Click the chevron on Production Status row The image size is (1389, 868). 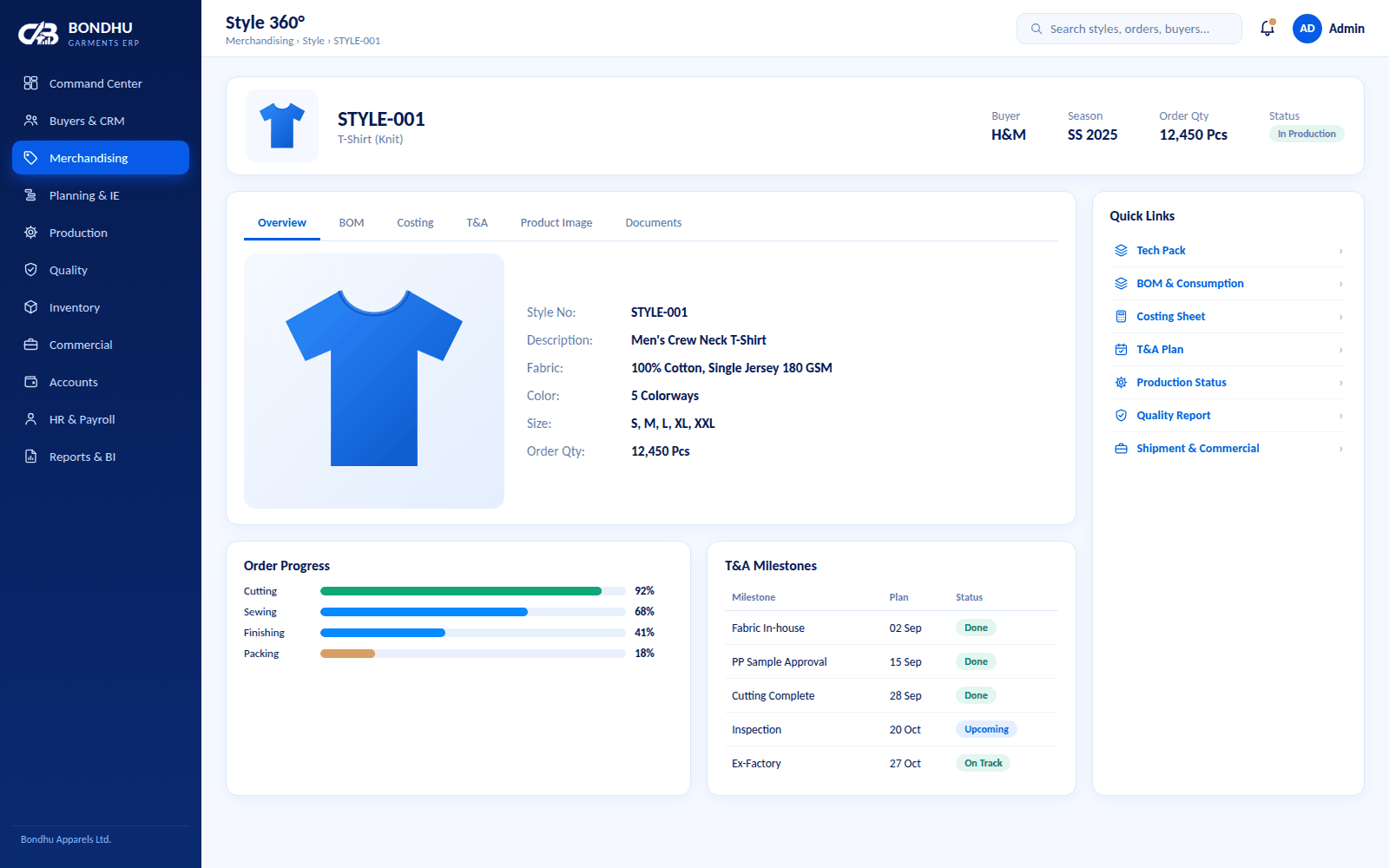(x=1341, y=383)
